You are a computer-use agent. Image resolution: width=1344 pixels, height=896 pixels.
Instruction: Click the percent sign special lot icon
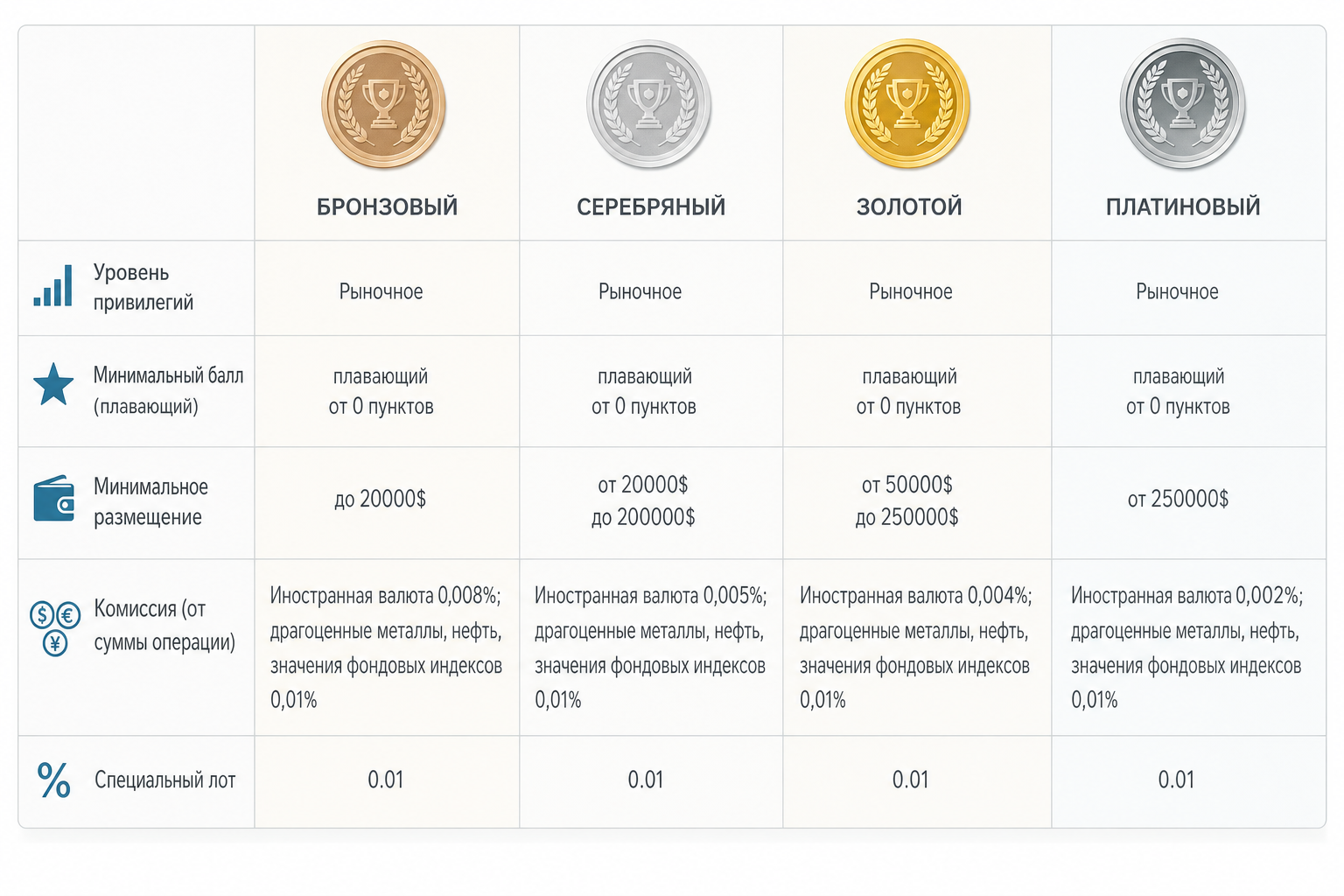point(54,780)
